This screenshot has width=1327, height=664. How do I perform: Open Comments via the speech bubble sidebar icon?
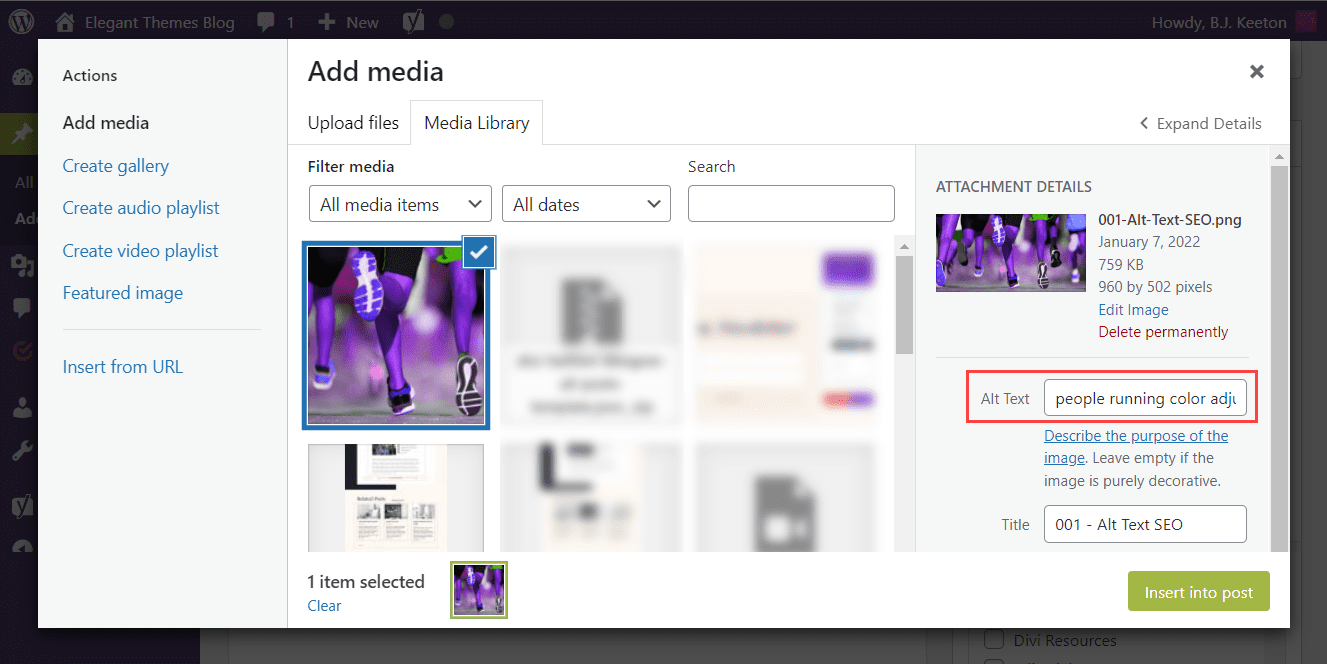pyautogui.click(x=20, y=307)
